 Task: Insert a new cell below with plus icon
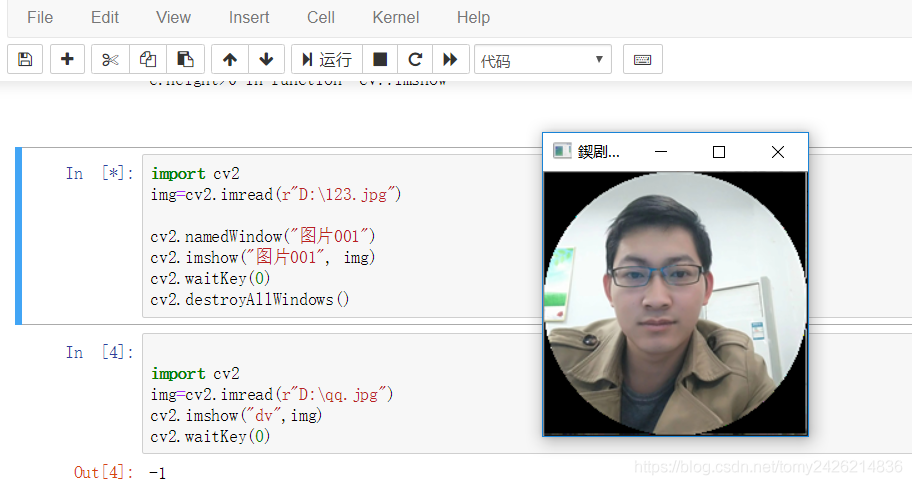pyautogui.click(x=67, y=60)
